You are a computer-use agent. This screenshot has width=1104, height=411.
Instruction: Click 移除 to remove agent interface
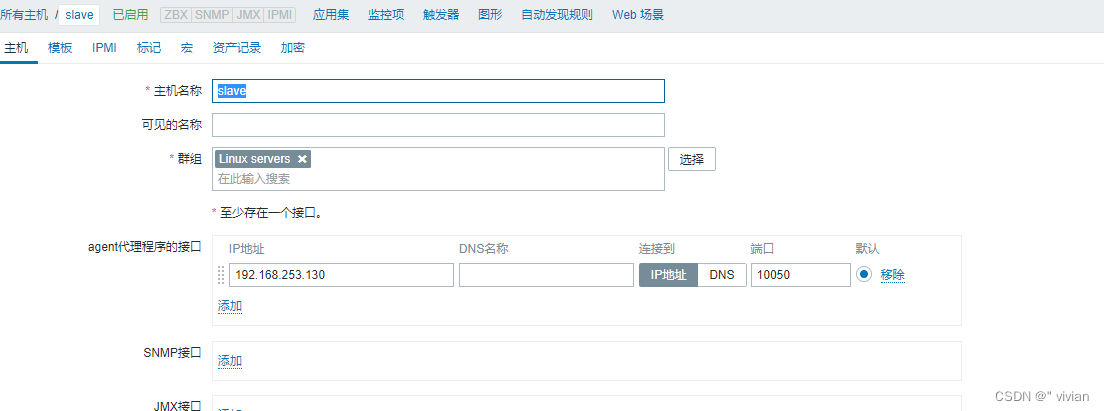(x=892, y=275)
